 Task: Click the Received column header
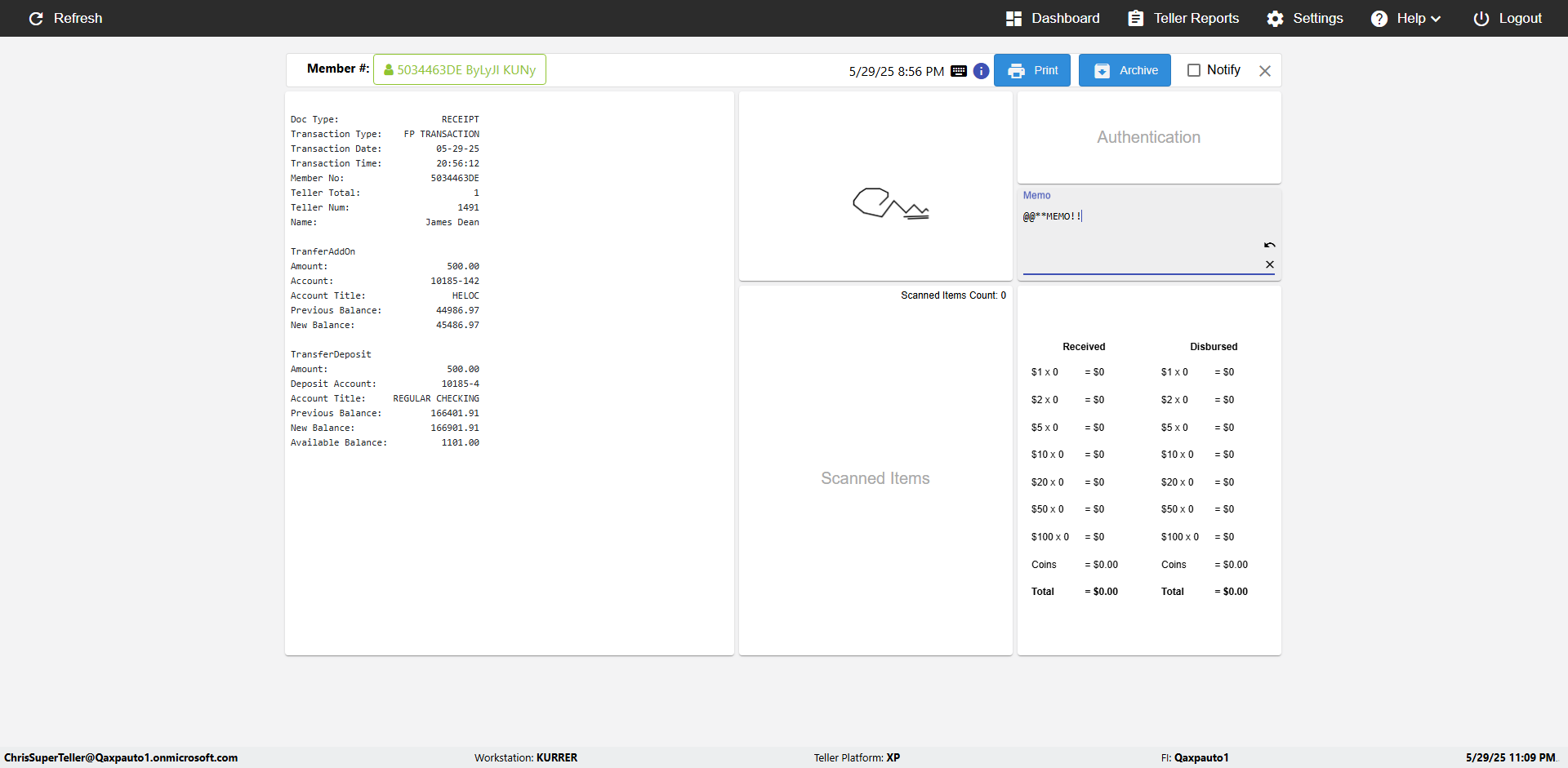point(1084,347)
